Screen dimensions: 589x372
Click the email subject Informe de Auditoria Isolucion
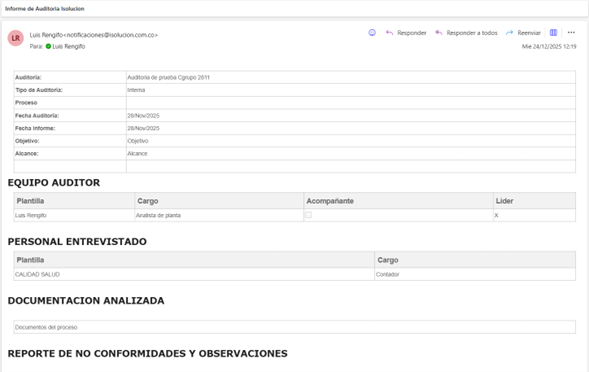(x=45, y=9)
